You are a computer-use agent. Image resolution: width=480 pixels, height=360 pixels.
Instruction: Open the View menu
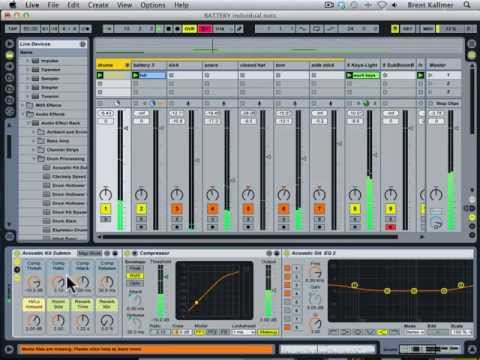[x=124, y=5]
